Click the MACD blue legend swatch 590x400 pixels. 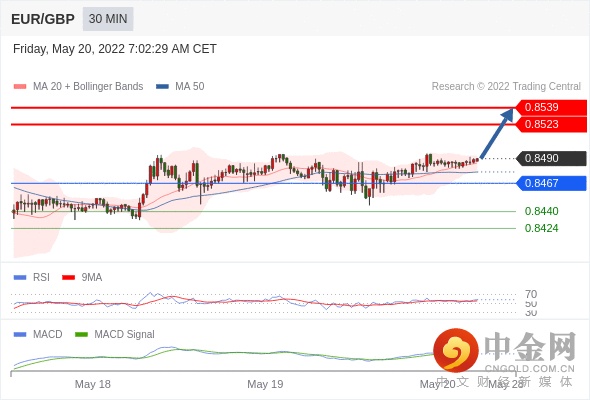click(20, 335)
